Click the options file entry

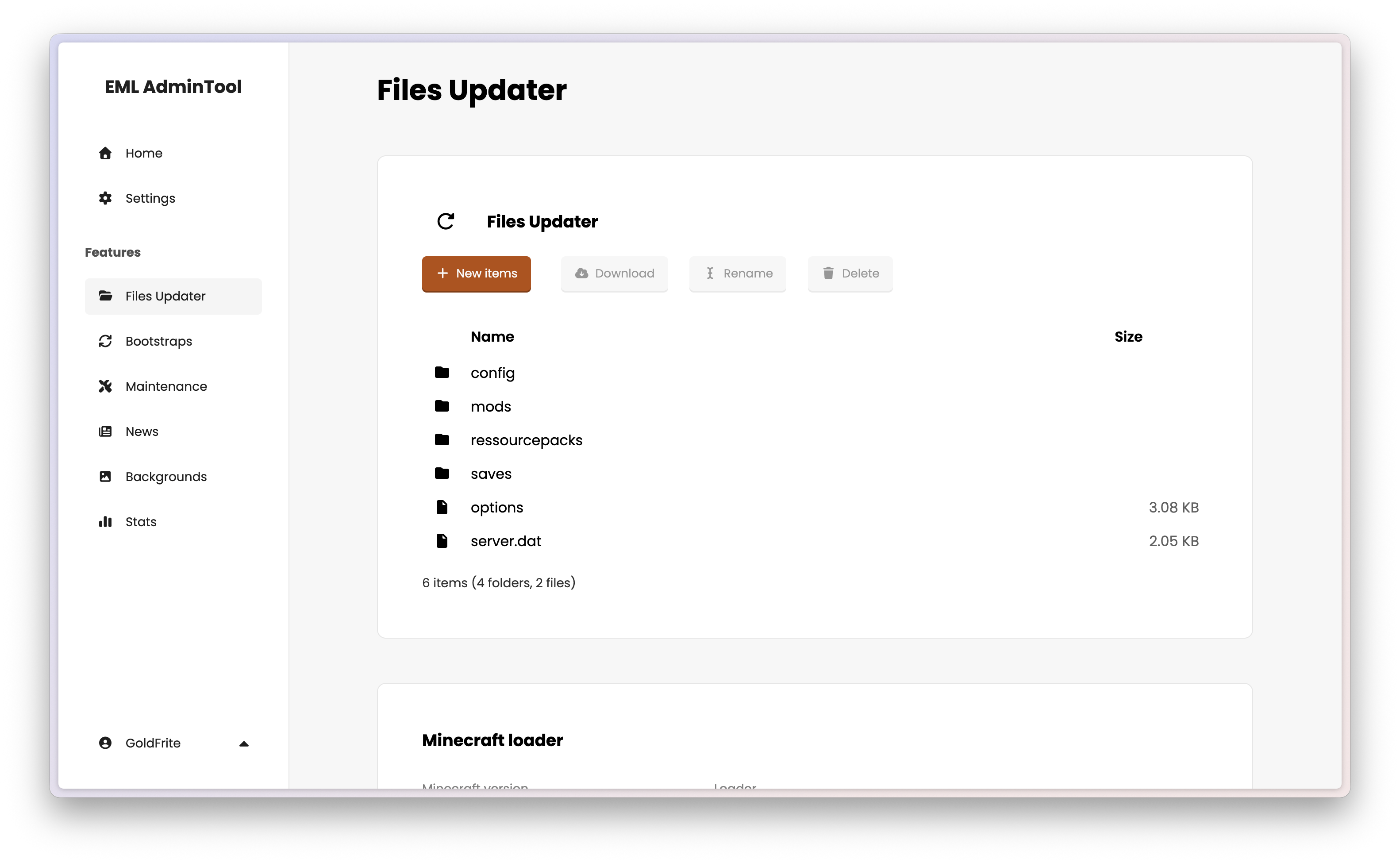[x=497, y=507]
